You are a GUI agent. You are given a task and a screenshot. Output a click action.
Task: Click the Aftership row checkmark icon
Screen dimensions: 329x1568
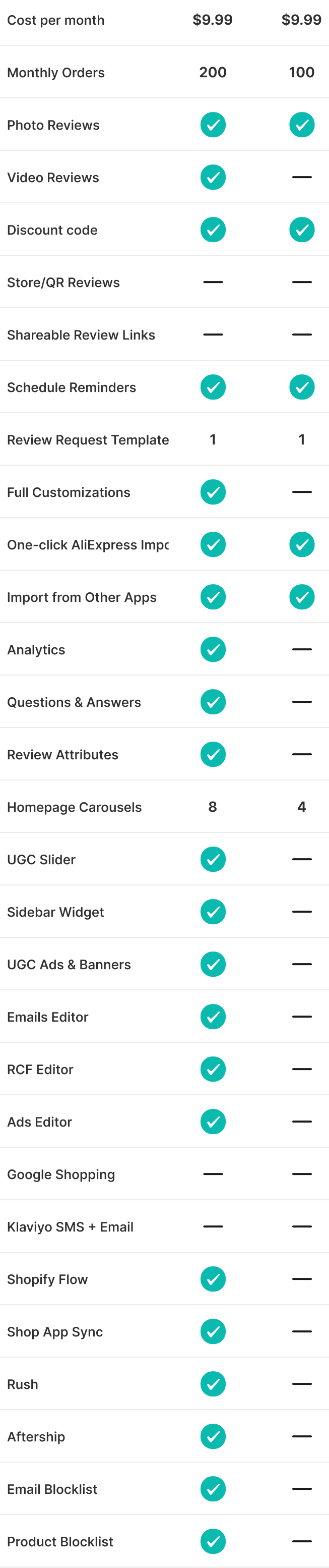coord(213,1436)
